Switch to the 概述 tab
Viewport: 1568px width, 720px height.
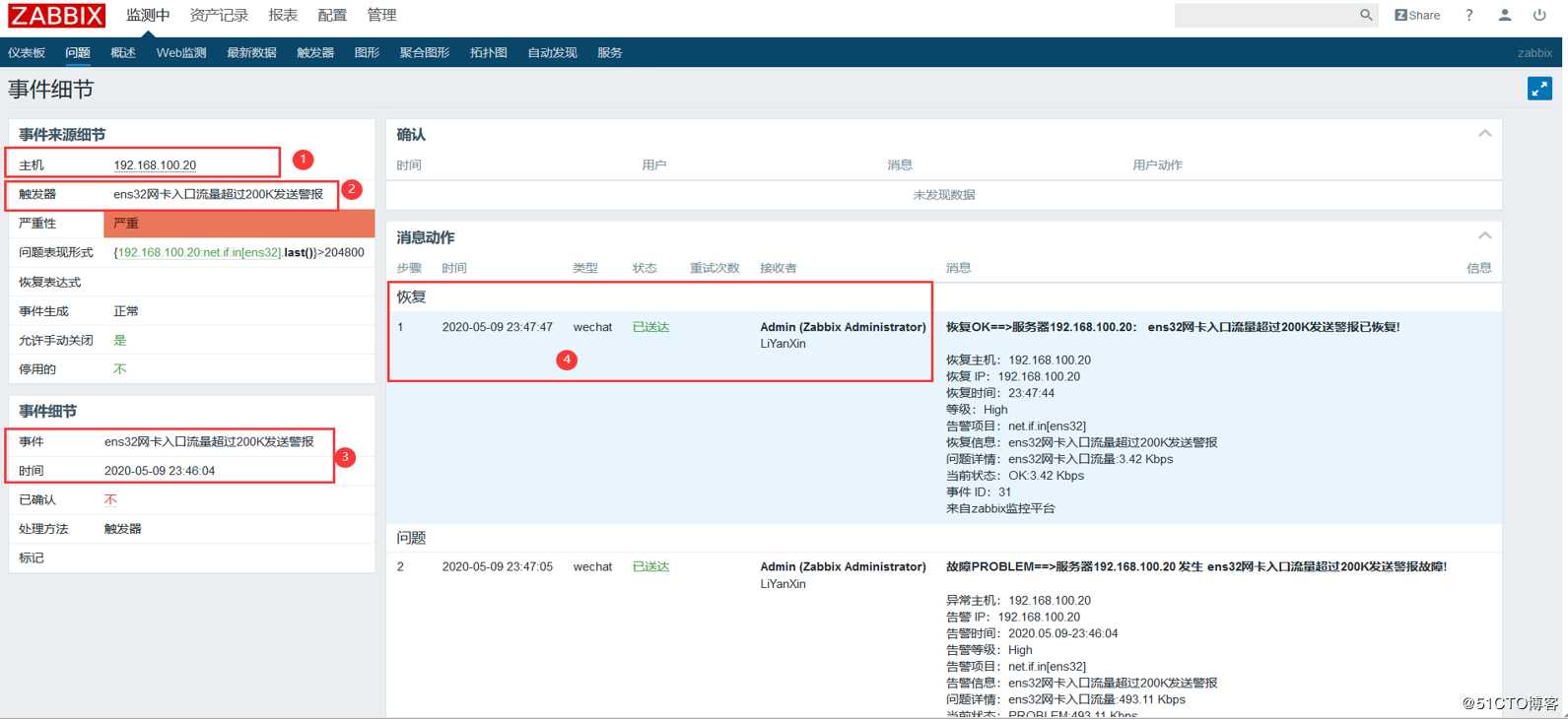pos(123,53)
